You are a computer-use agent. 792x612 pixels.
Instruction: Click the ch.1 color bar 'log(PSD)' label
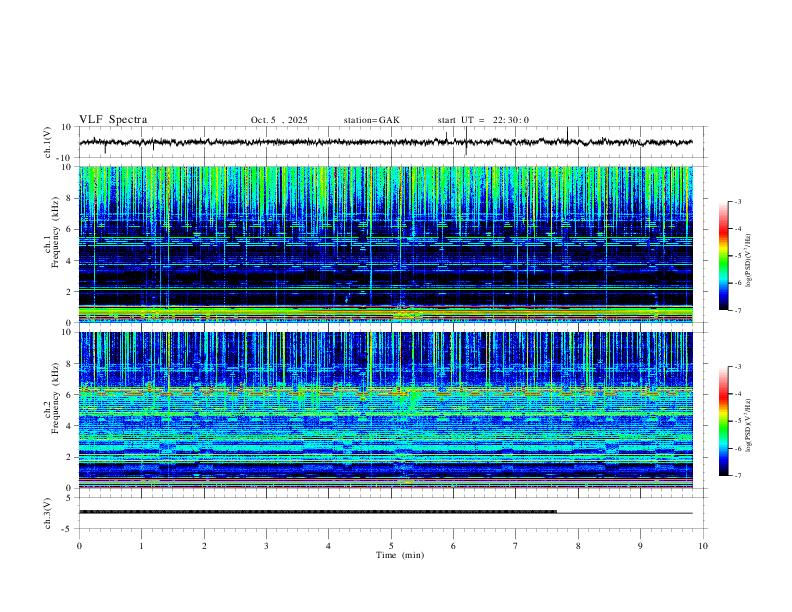[749, 261]
